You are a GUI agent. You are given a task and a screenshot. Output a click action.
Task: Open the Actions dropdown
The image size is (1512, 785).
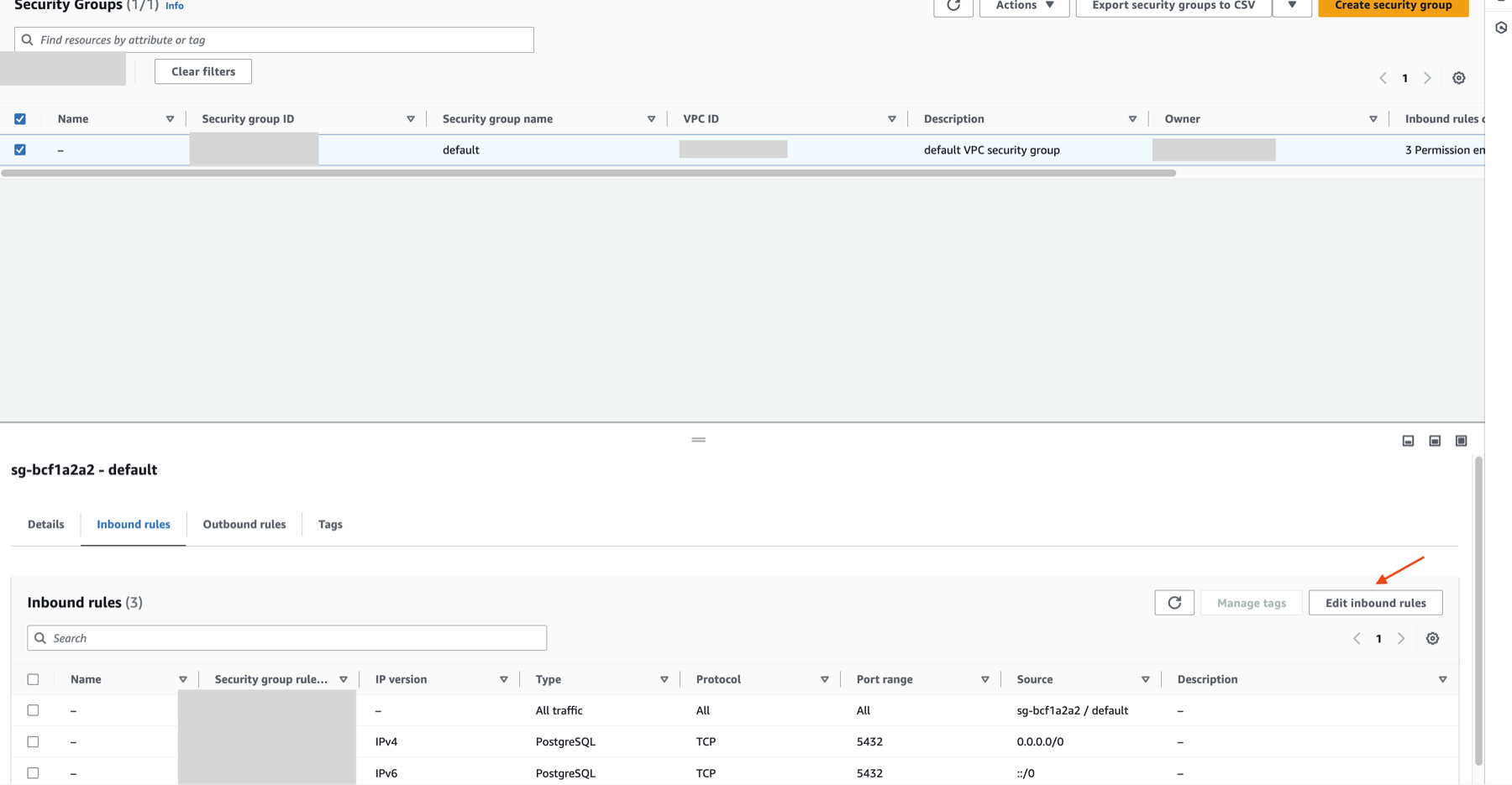click(x=1023, y=5)
